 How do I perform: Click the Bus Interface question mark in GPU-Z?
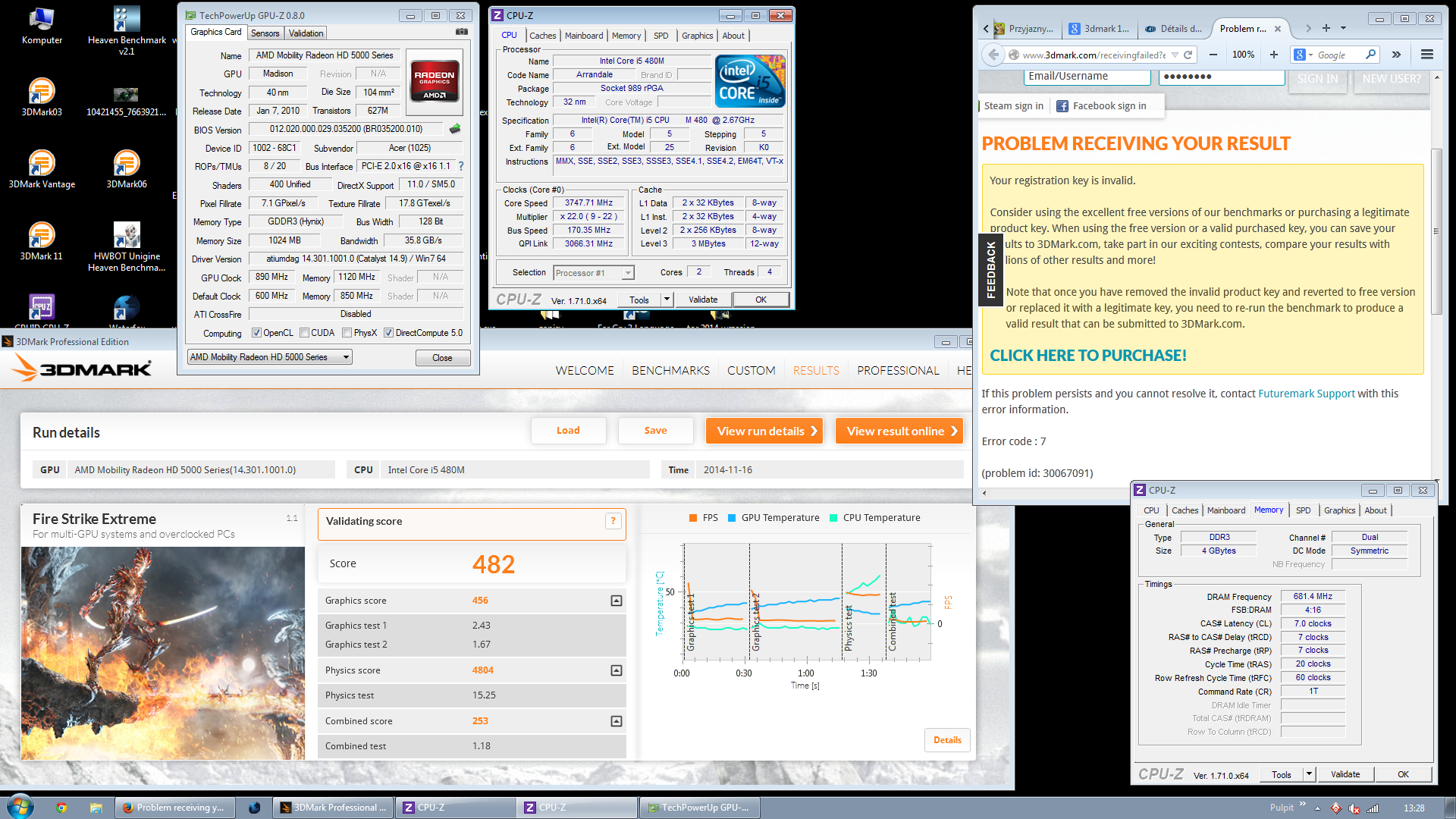tap(460, 166)
